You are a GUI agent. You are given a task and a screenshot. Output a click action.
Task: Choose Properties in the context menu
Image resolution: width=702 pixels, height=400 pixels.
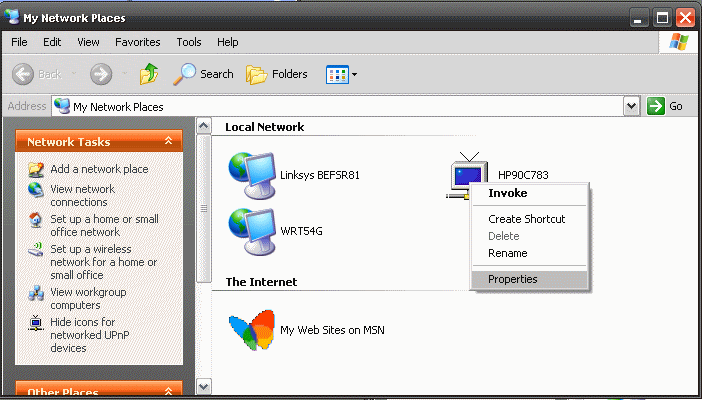[529, 279]
